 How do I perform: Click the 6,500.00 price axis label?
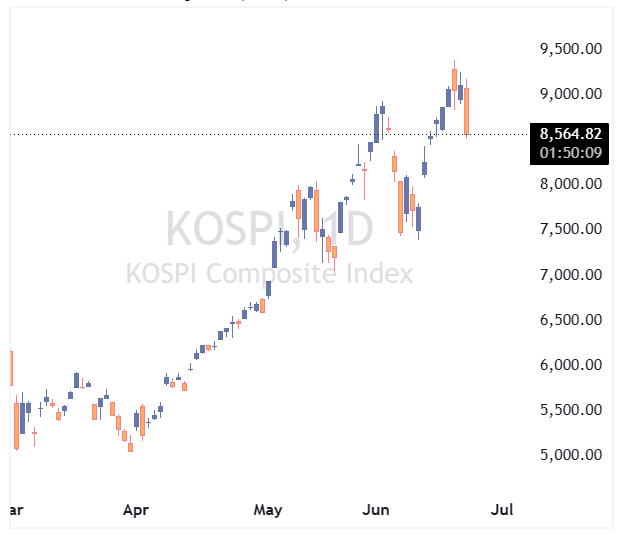[571, 319]
